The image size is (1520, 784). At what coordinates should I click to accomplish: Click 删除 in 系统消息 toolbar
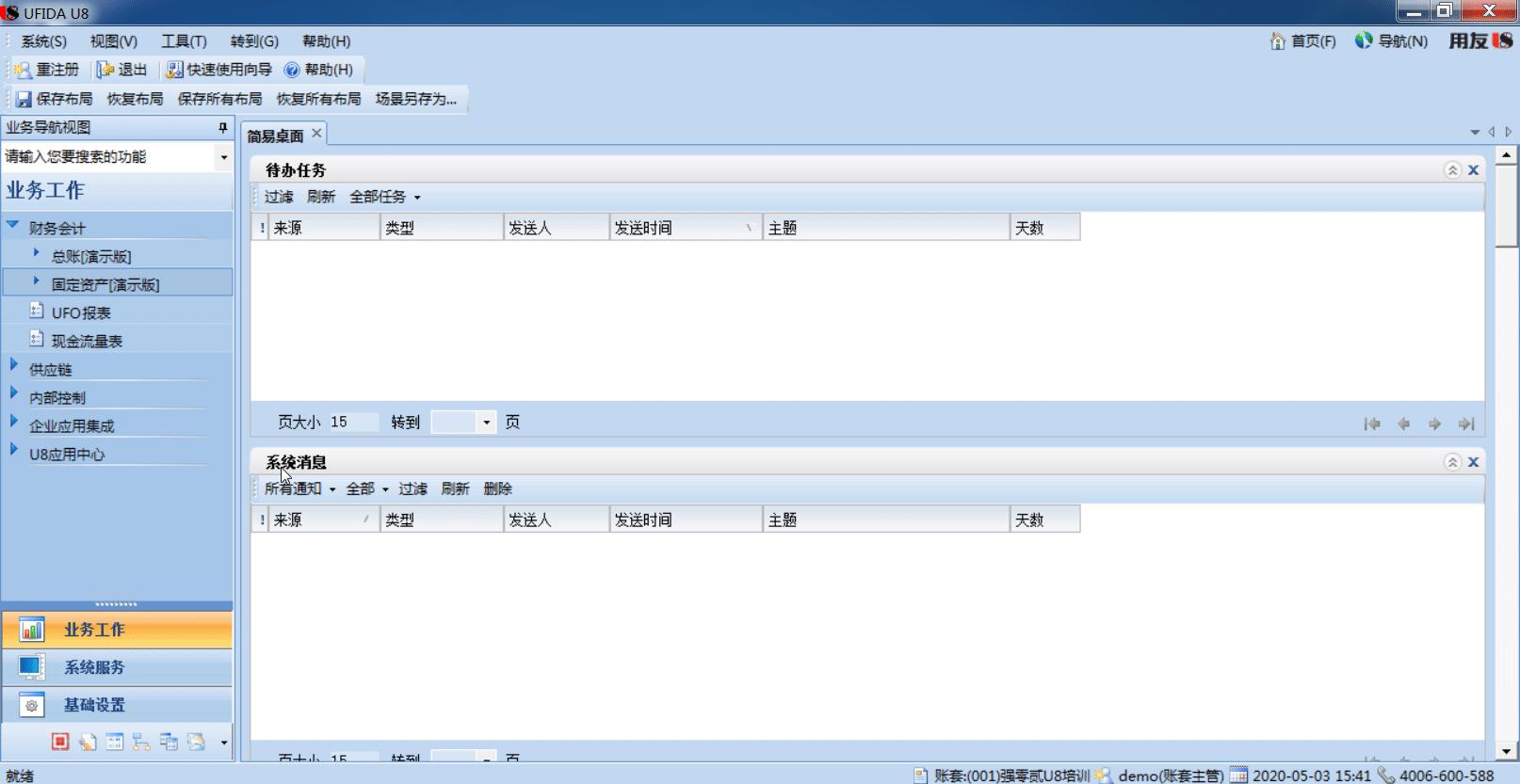(497, 488)
